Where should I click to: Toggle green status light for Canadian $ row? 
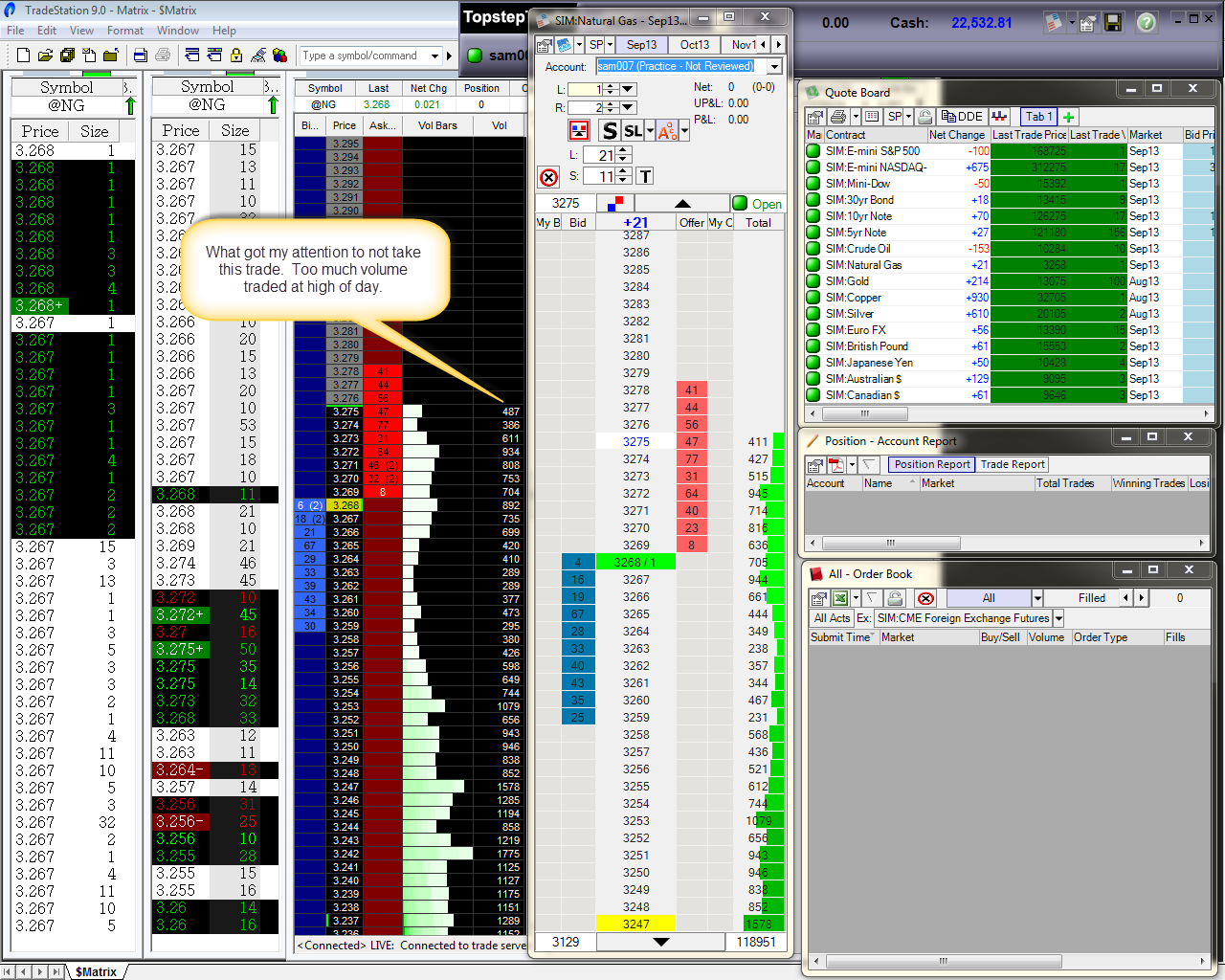tap(813, 395)
